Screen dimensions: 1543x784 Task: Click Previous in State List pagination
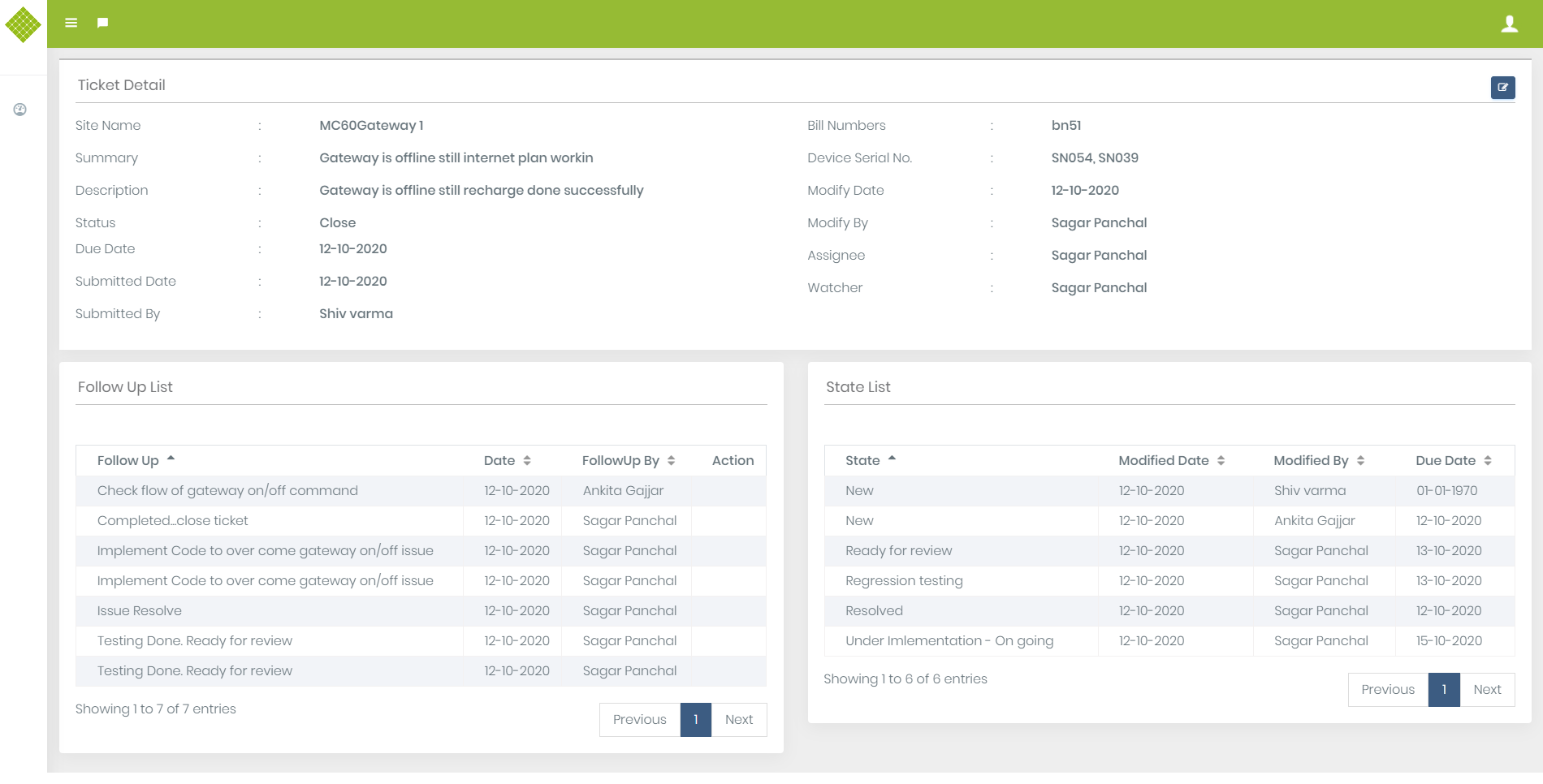click(x=1387, y=690)
